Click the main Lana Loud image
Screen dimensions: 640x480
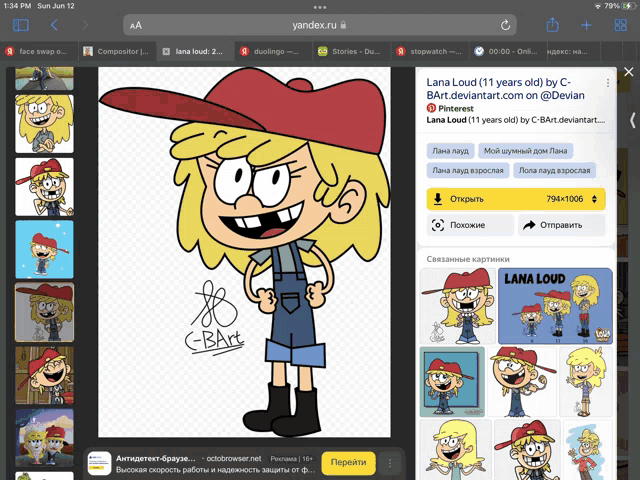244,252
